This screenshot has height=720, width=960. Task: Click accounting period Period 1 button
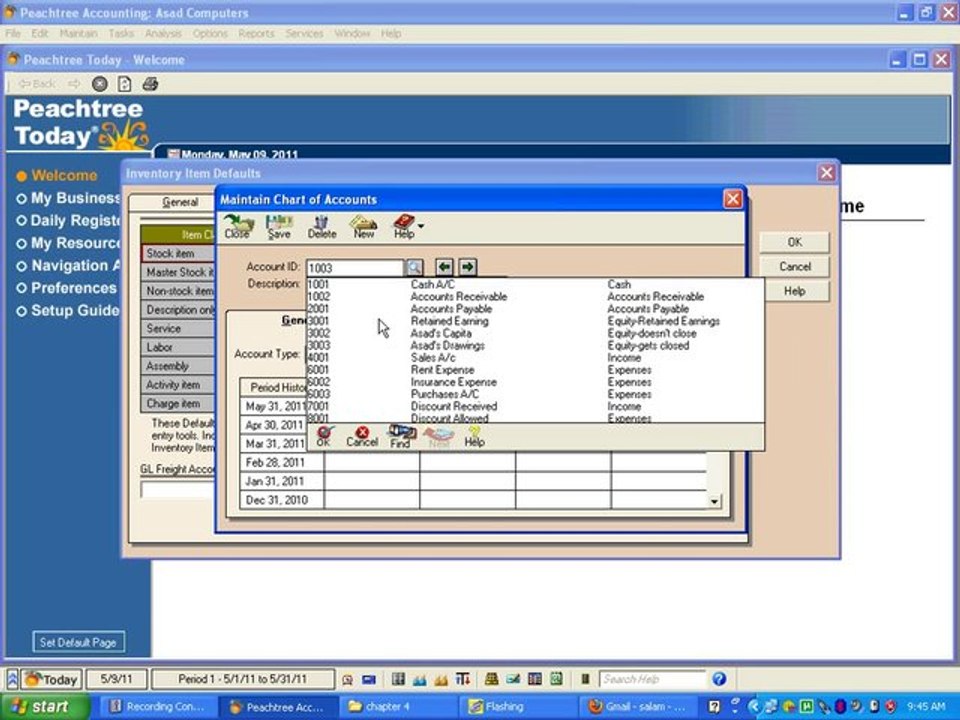click(243, 680)
